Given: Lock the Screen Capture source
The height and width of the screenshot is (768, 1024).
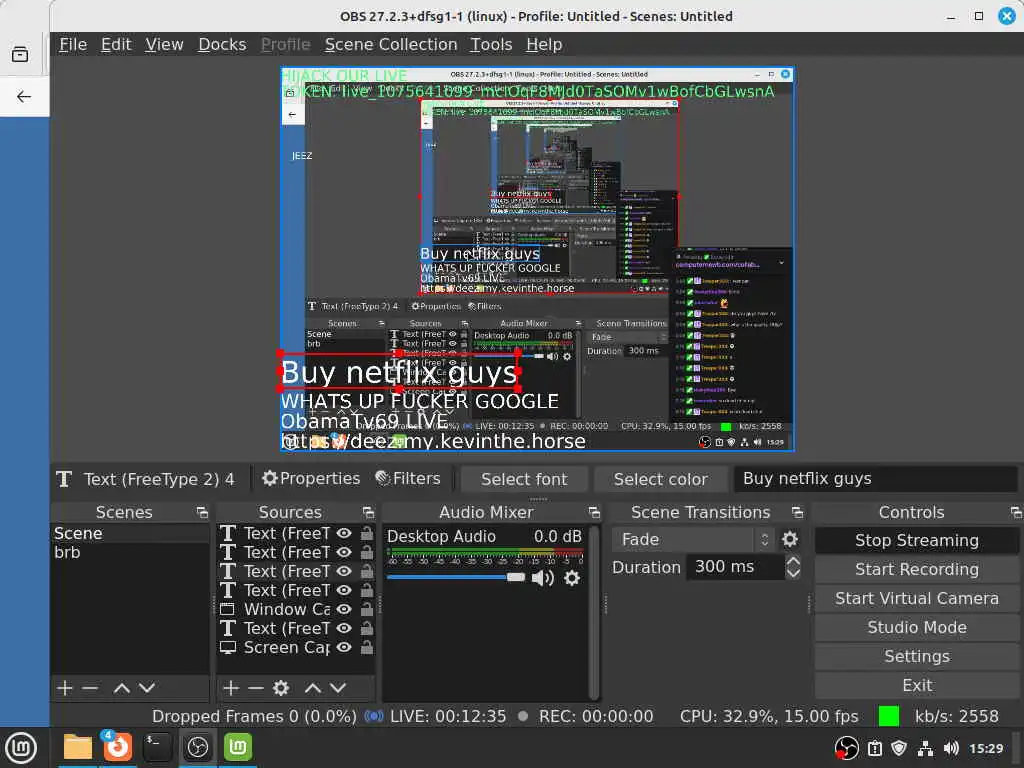Looking at the screenshot, I should click(367, 647).
